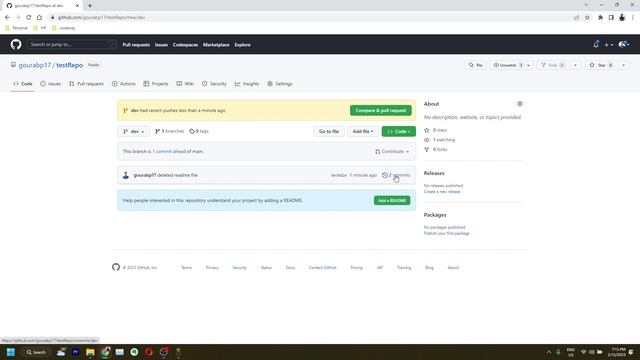Open the gourabp17 owner link
The image size is (640, 360).
tap(35, 65)
